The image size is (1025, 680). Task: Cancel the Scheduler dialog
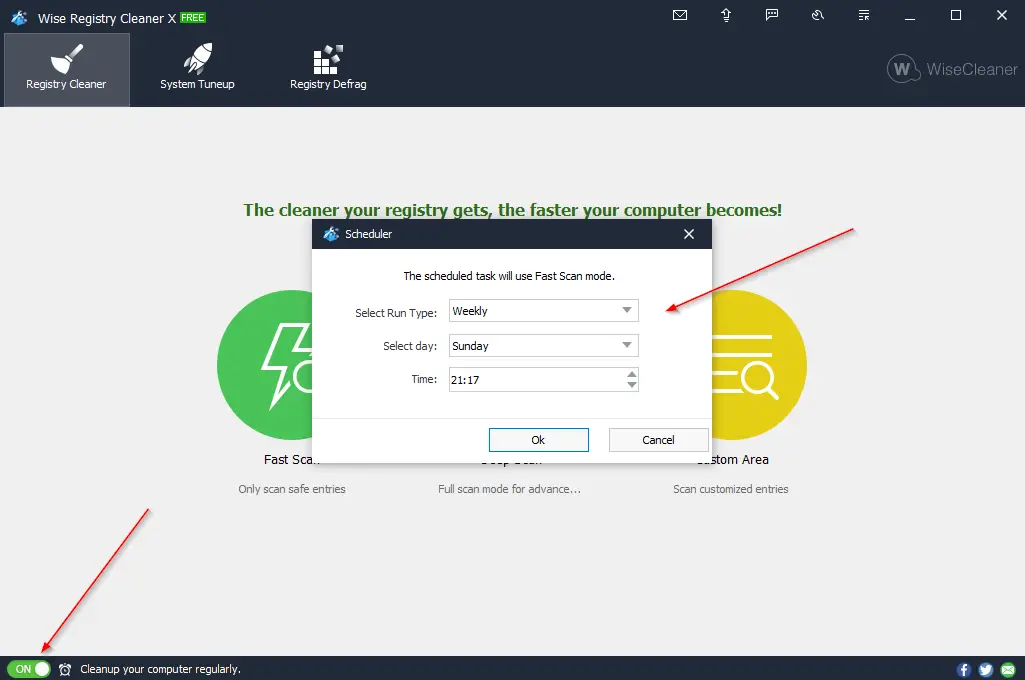[x=658, y=440]
